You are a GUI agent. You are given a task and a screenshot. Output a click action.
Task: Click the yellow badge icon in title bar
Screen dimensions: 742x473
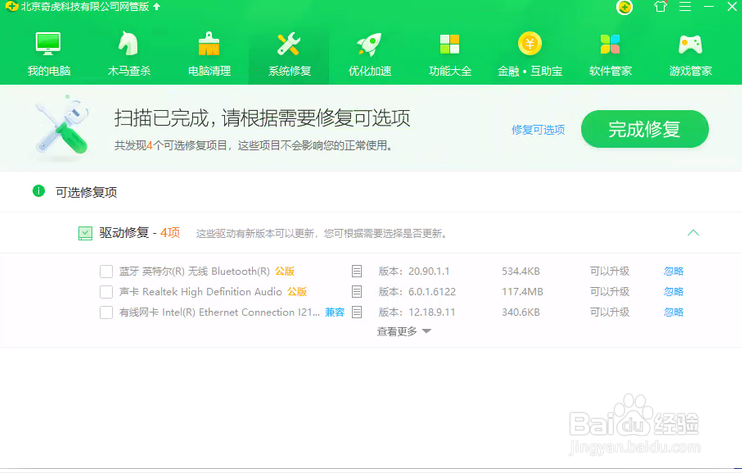coord(625,7)
